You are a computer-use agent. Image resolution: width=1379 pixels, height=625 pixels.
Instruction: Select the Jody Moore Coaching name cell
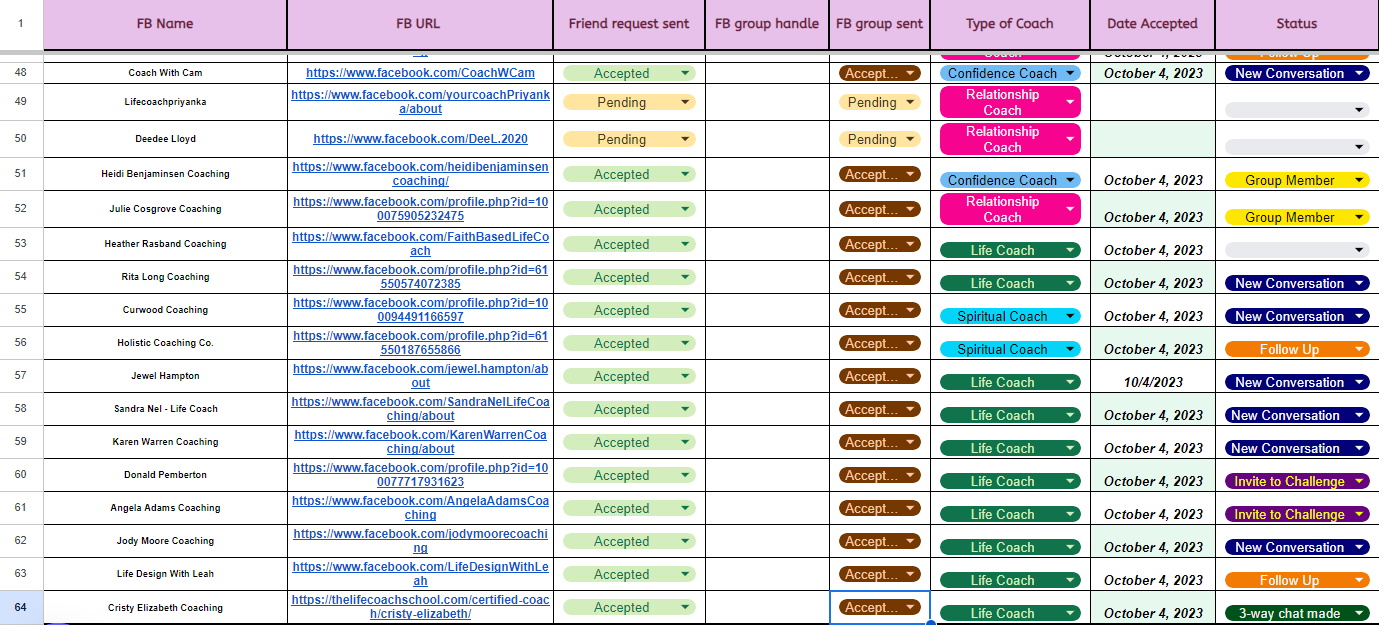click(x=165, y=541)
